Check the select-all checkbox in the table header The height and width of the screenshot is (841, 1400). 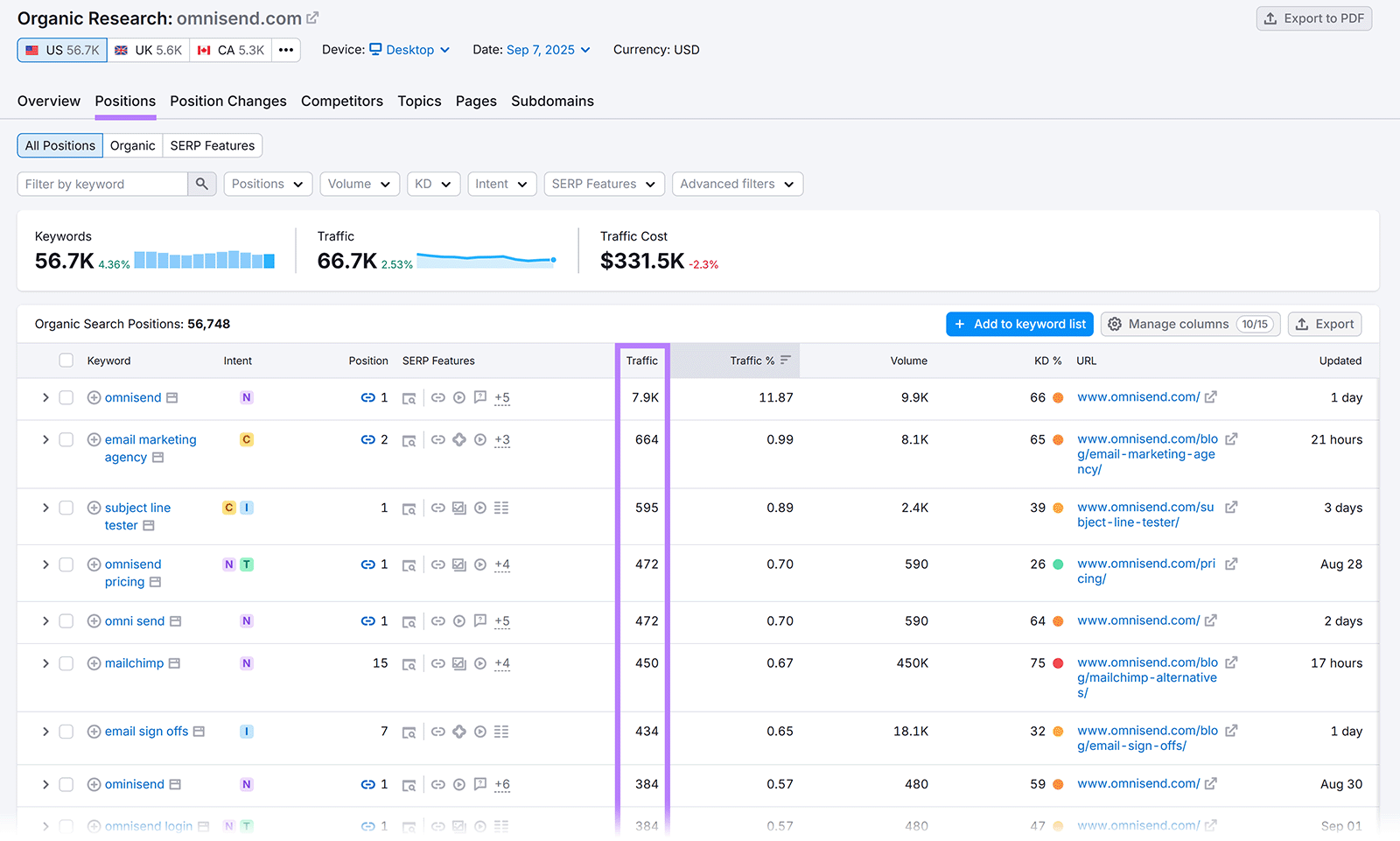point(66,360)
